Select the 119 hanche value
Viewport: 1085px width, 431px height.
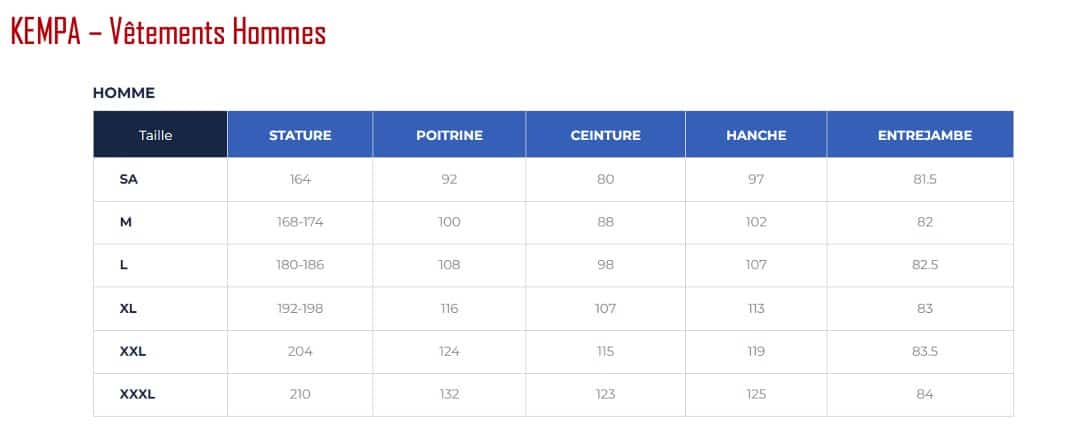pyautogui.click(x=756, y=351)
